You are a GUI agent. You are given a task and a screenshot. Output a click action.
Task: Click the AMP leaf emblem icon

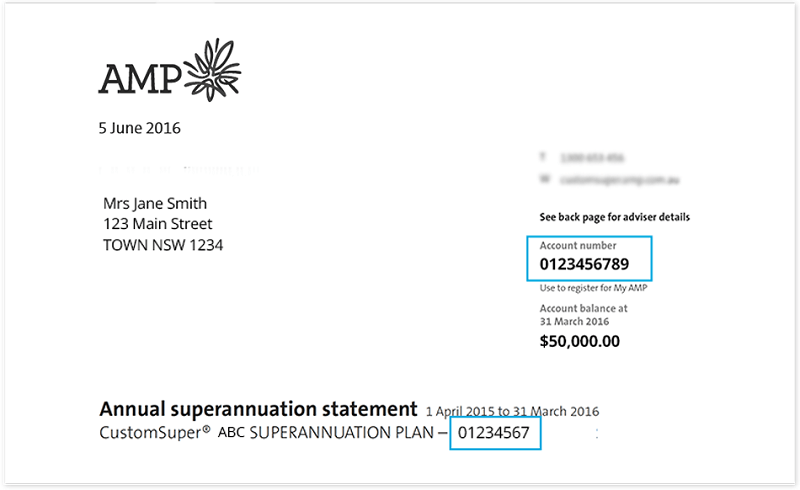point(212,70)
